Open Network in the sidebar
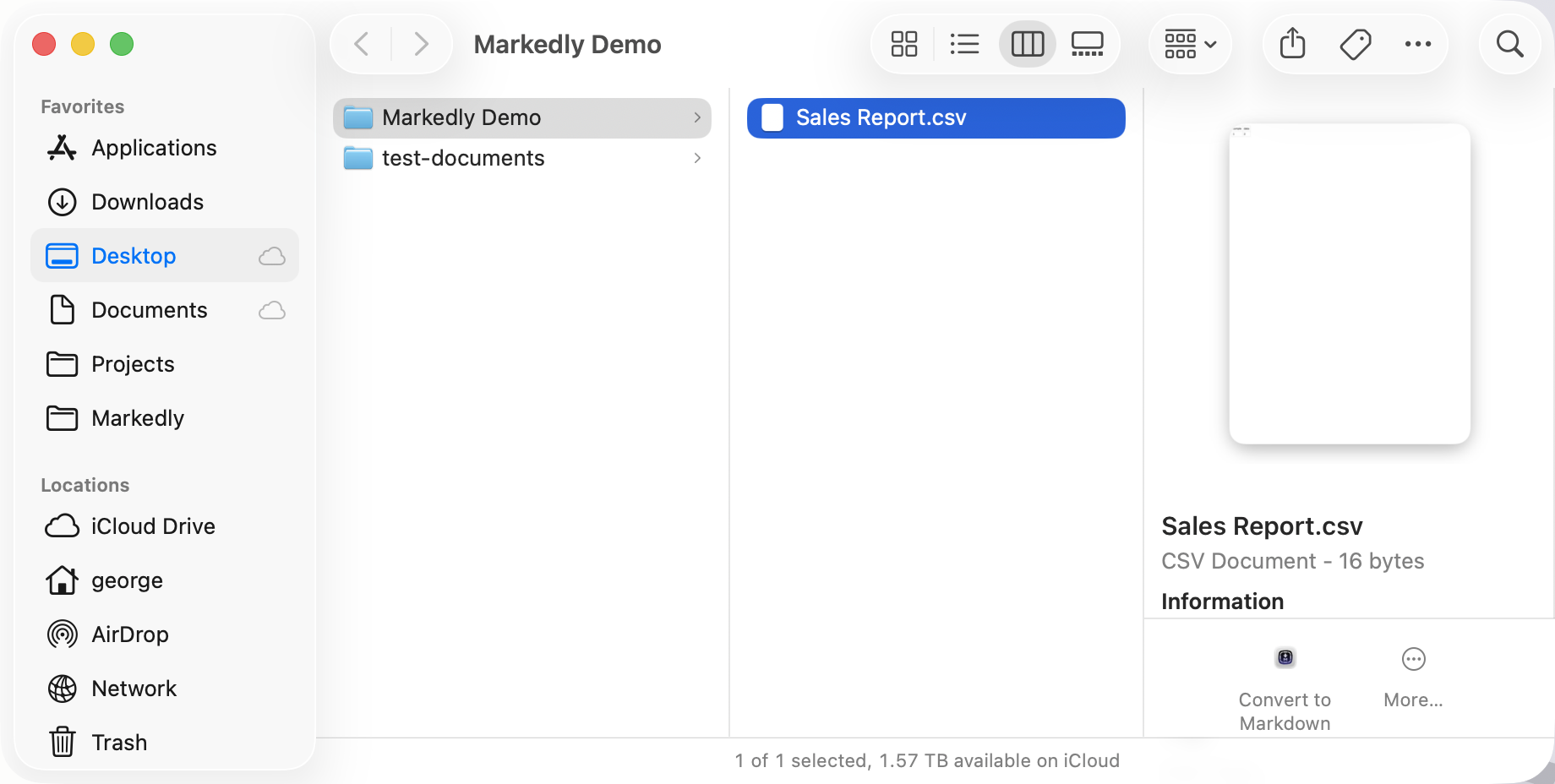The width and height of the screenshot is (1555, 784). click(x=165, y=689)
